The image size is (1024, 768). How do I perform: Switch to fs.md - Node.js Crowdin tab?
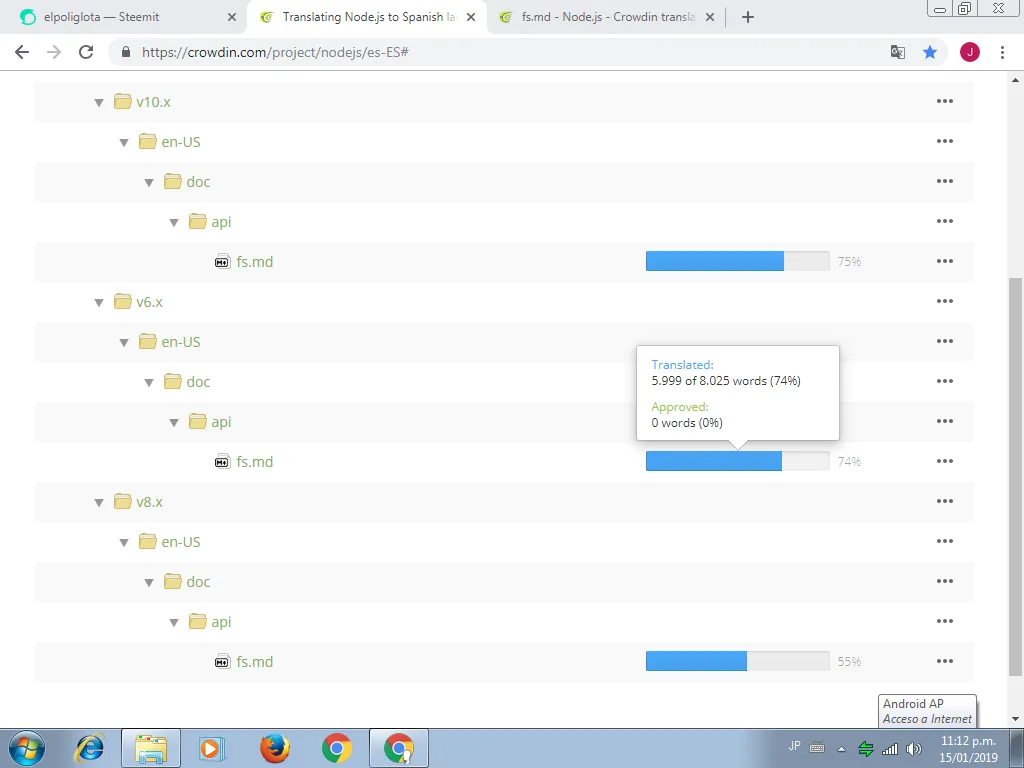[607, 17]
